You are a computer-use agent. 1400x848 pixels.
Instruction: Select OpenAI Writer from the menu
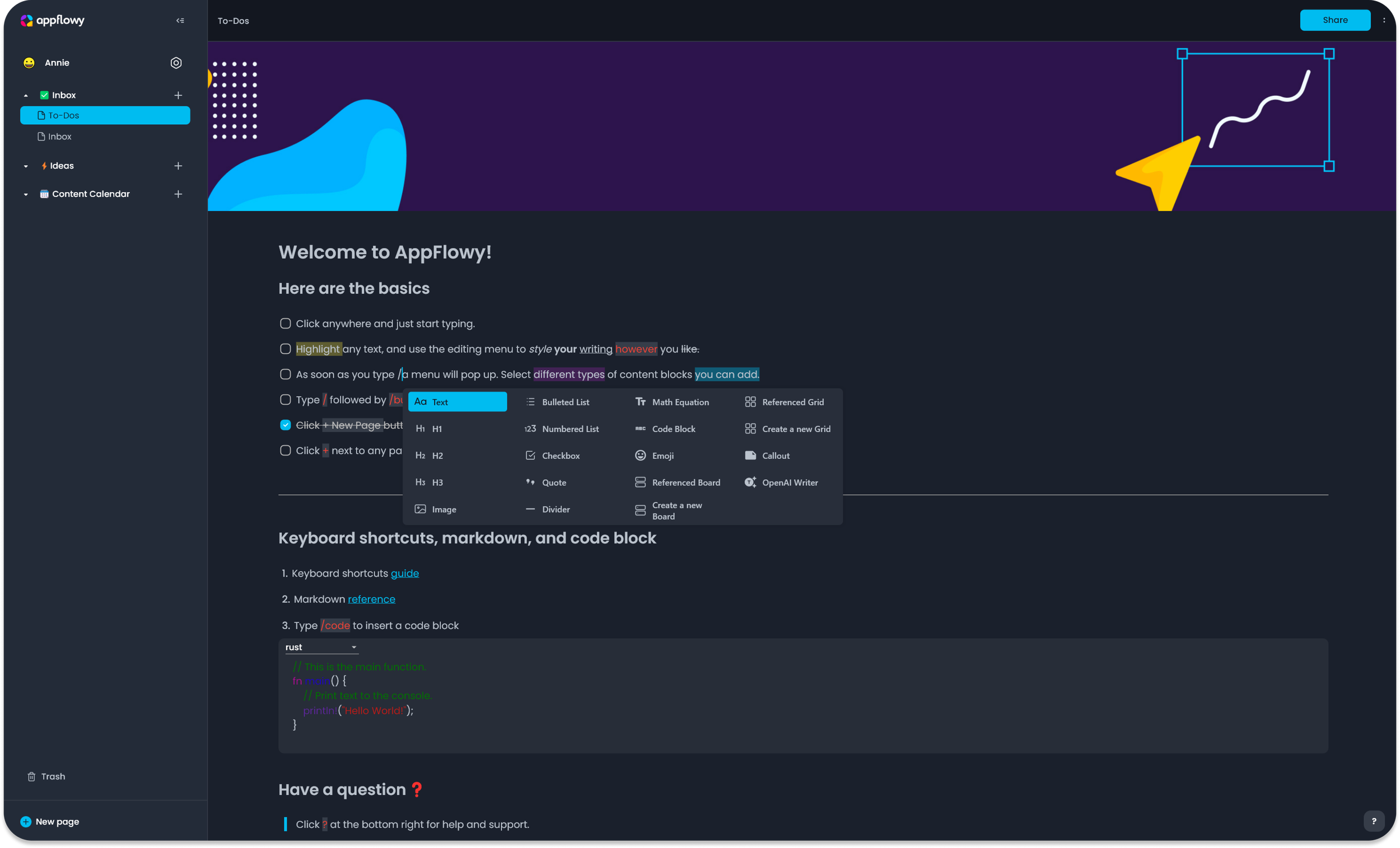point(790,481)
